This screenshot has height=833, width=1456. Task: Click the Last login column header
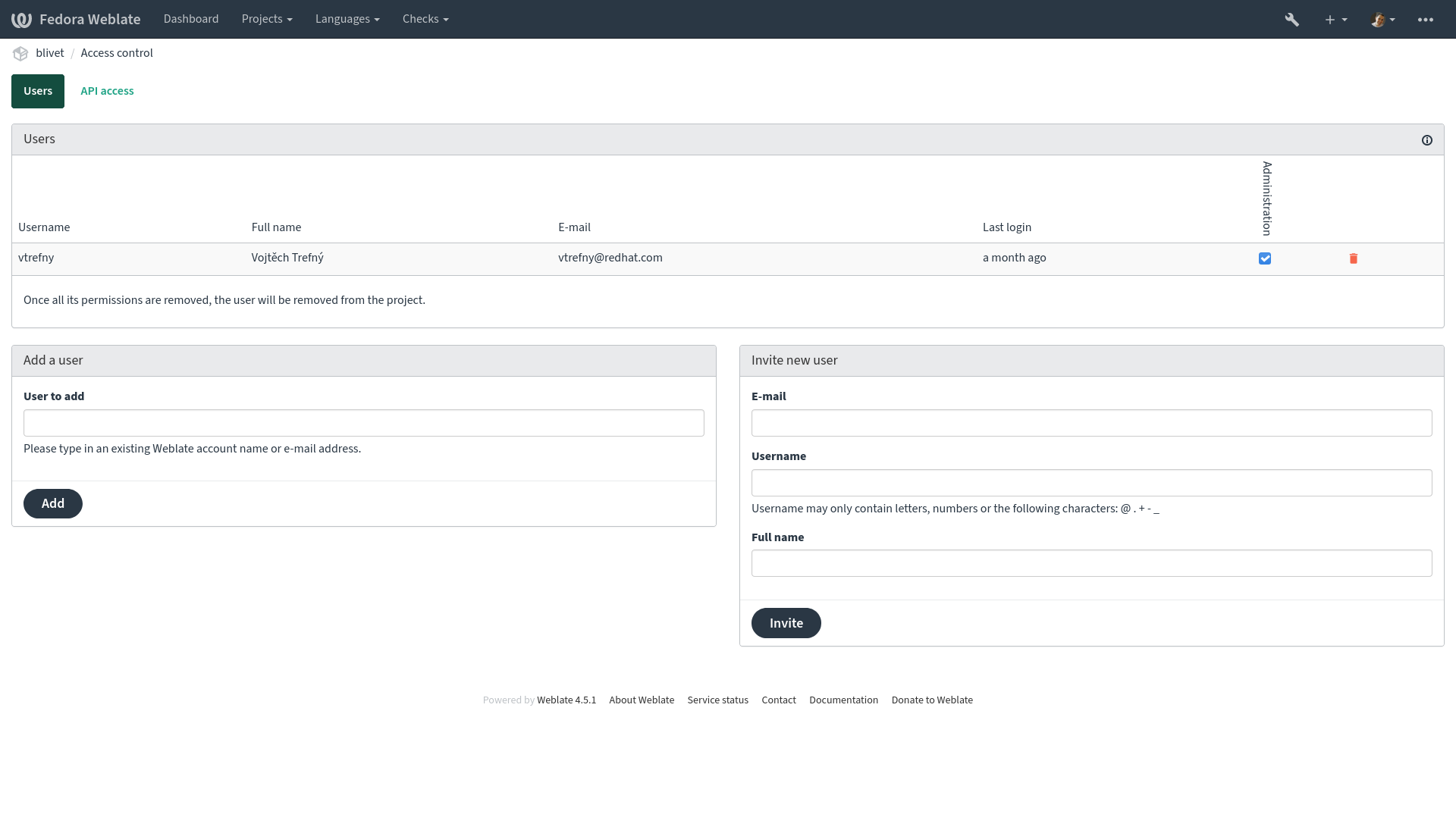(x=1007, y=227)
